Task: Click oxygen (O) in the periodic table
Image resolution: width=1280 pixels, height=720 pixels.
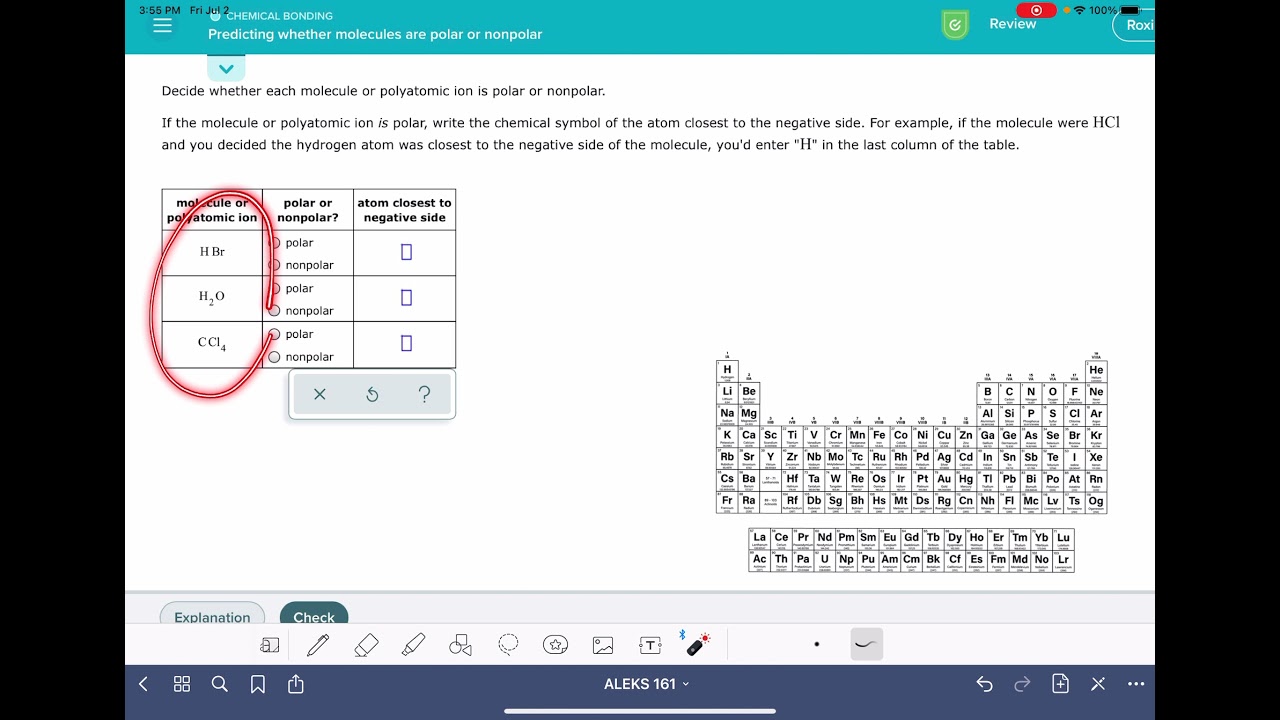Action: tap(1053, 394)
